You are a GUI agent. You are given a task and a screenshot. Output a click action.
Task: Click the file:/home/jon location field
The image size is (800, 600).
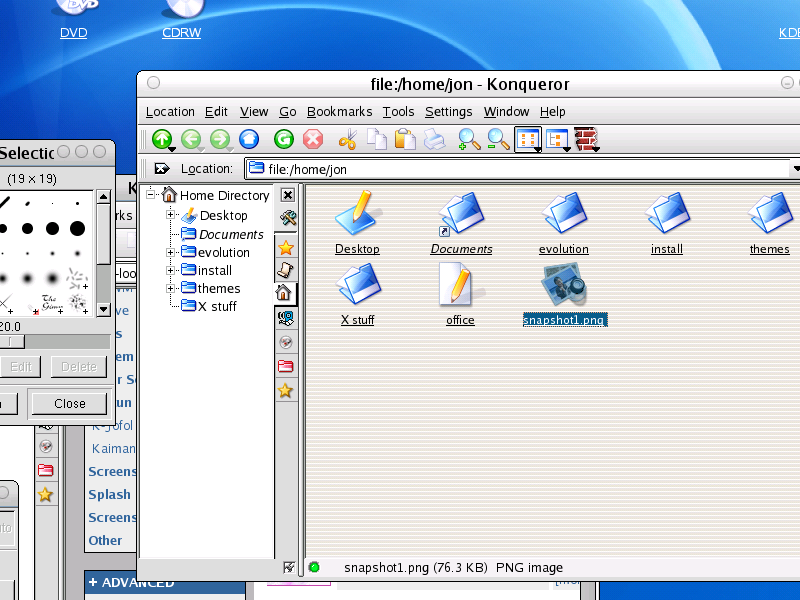[518, 169]
